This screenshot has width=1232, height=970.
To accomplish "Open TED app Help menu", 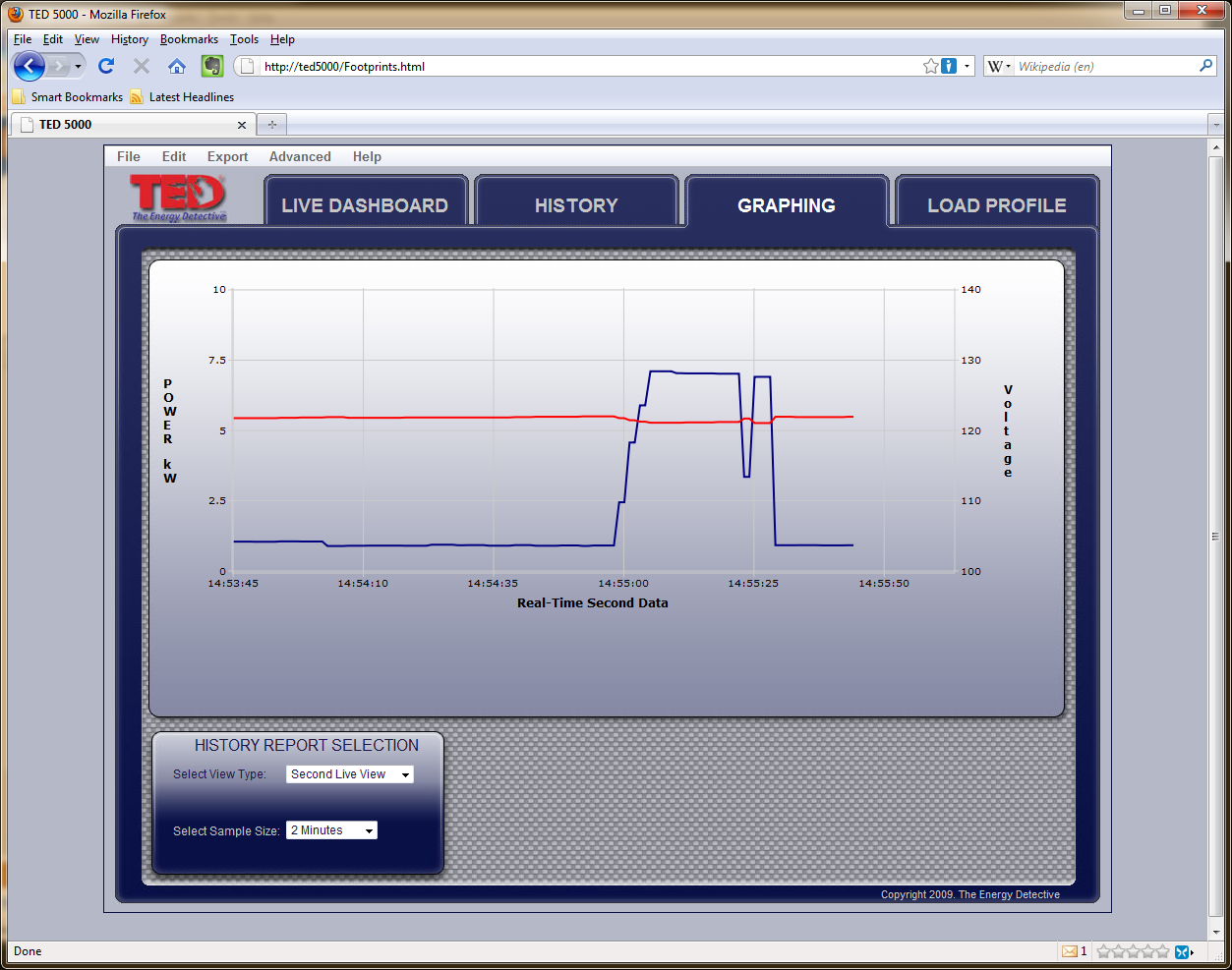I will coord(367,156).
